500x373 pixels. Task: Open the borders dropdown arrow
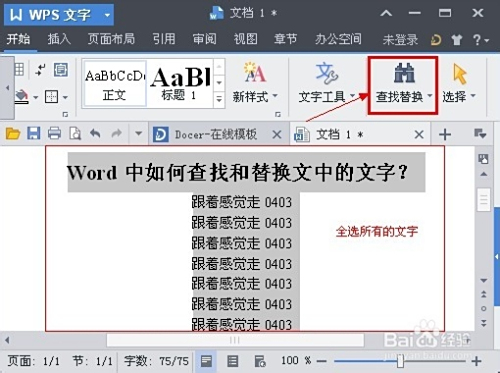coord(65,97)
